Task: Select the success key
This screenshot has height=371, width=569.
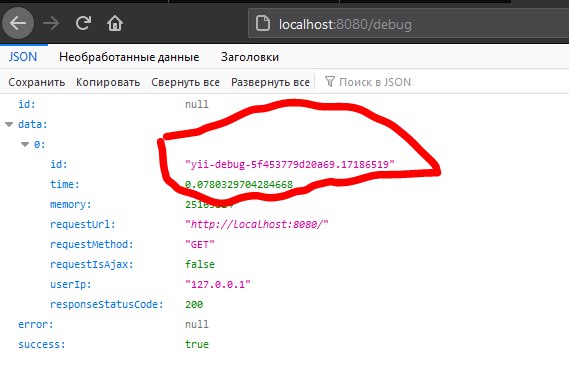Action: (41, 344)
